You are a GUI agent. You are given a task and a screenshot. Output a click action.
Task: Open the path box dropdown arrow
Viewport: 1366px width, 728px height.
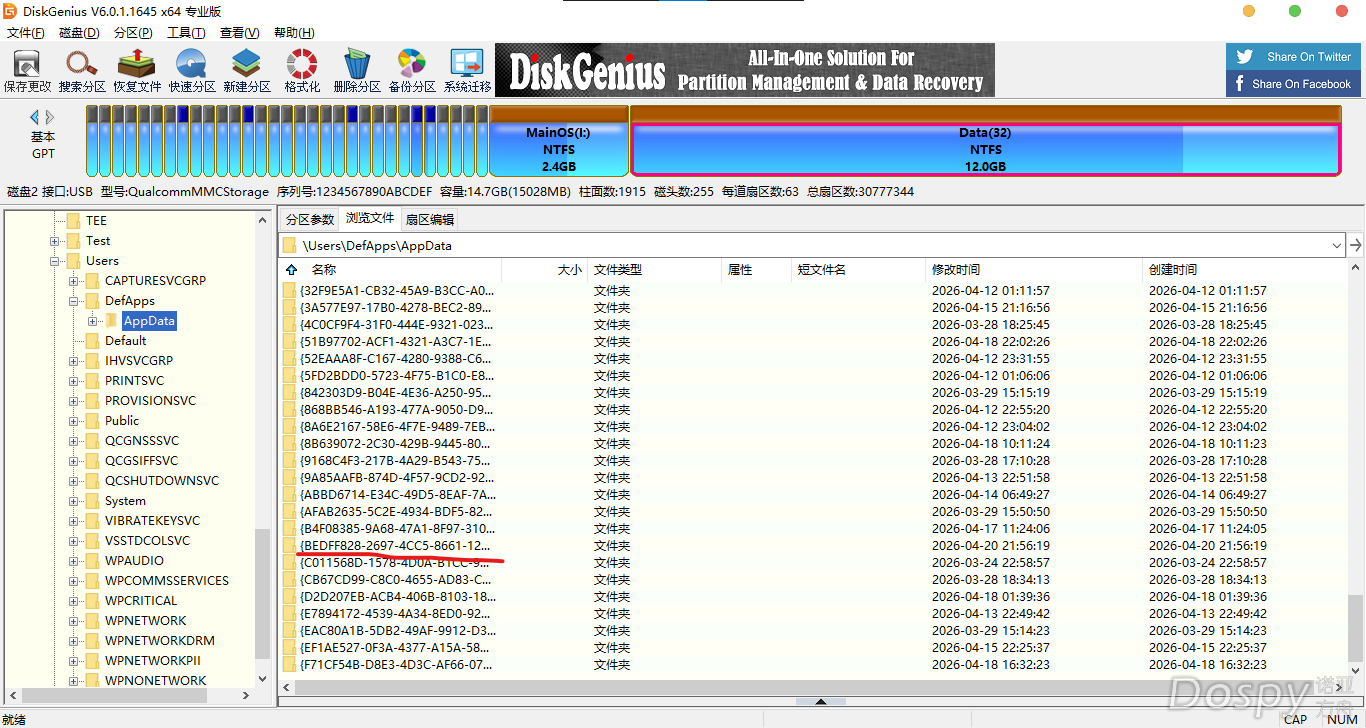click(1337, 245)
